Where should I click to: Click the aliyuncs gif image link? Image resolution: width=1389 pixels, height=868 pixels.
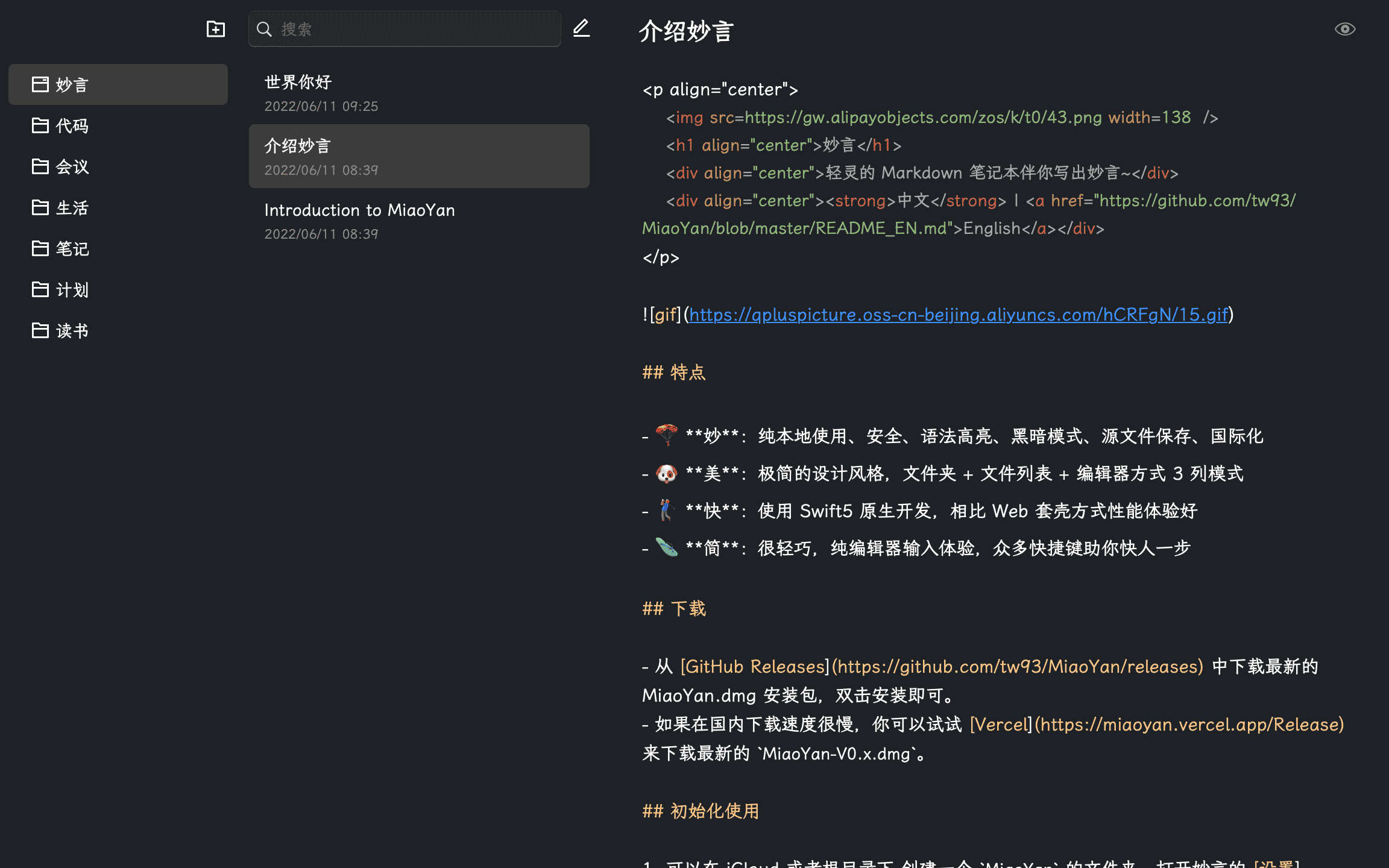(958, 315)
